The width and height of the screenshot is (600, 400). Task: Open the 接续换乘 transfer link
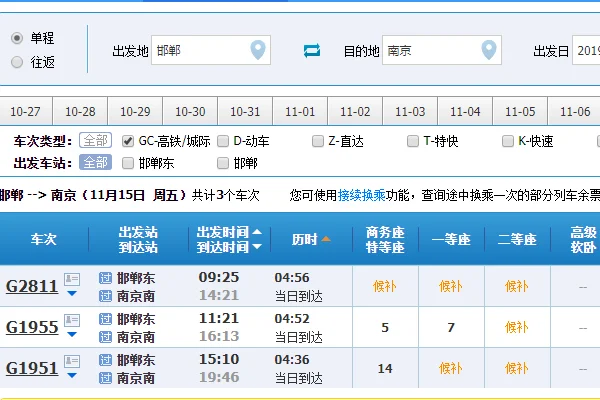[x=362, y=196]
